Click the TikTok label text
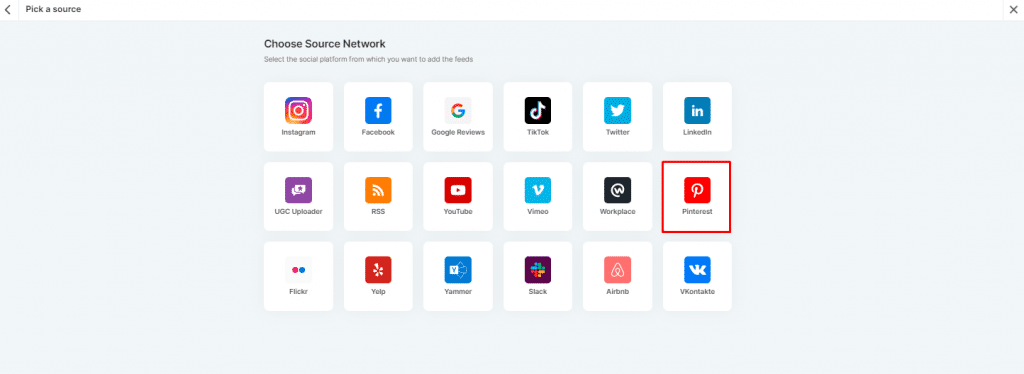1024x374 pixels. [537, 132]
